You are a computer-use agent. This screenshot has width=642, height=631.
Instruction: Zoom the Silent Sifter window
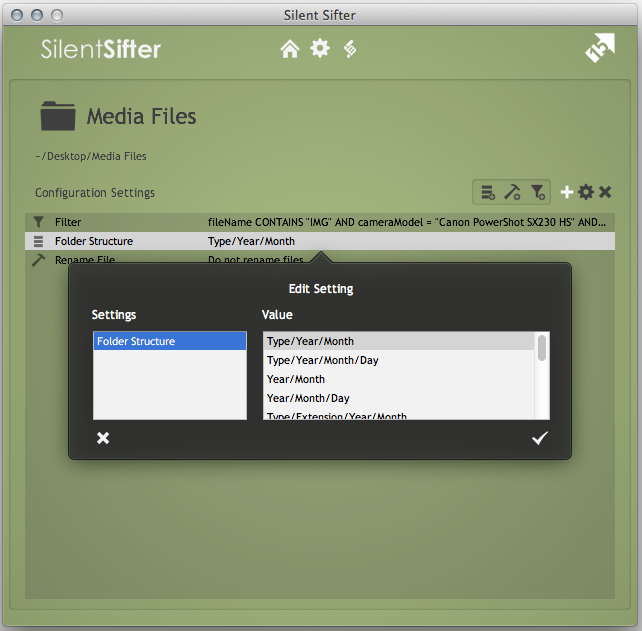57,15
